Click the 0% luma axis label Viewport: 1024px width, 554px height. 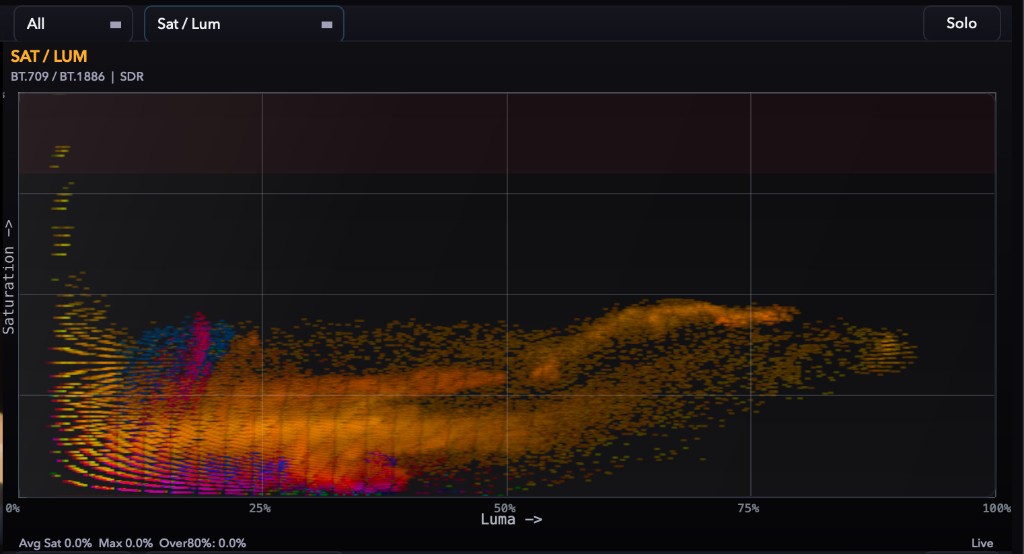point(12,508)
